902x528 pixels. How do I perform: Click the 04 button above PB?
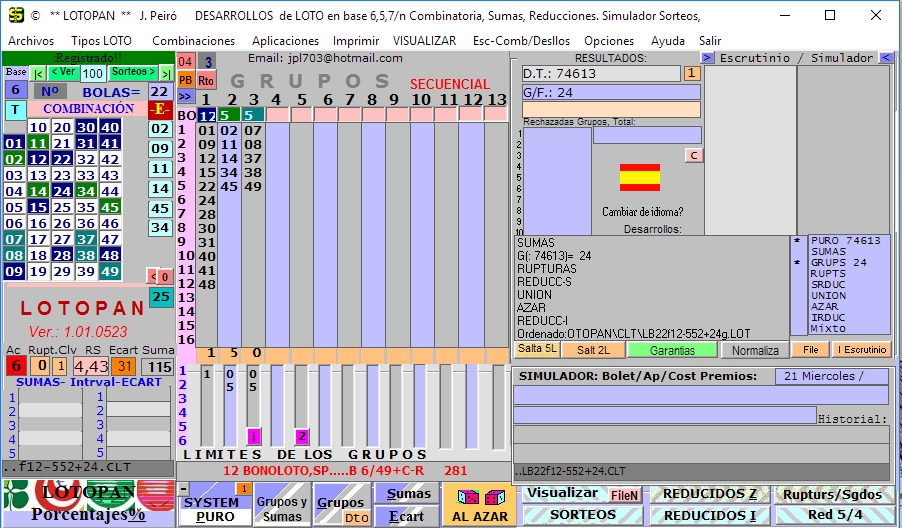pyautogui.click(x=185, y=62)
